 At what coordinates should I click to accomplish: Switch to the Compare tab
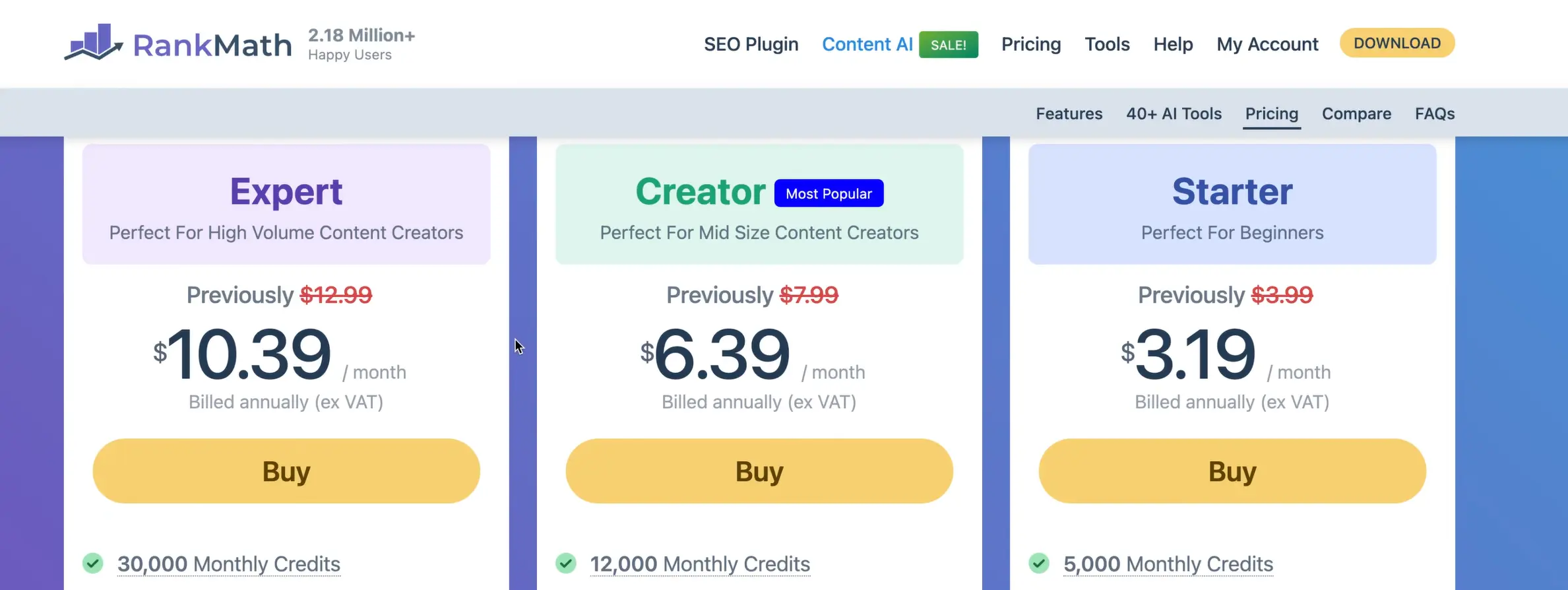tap(1356, 113)
